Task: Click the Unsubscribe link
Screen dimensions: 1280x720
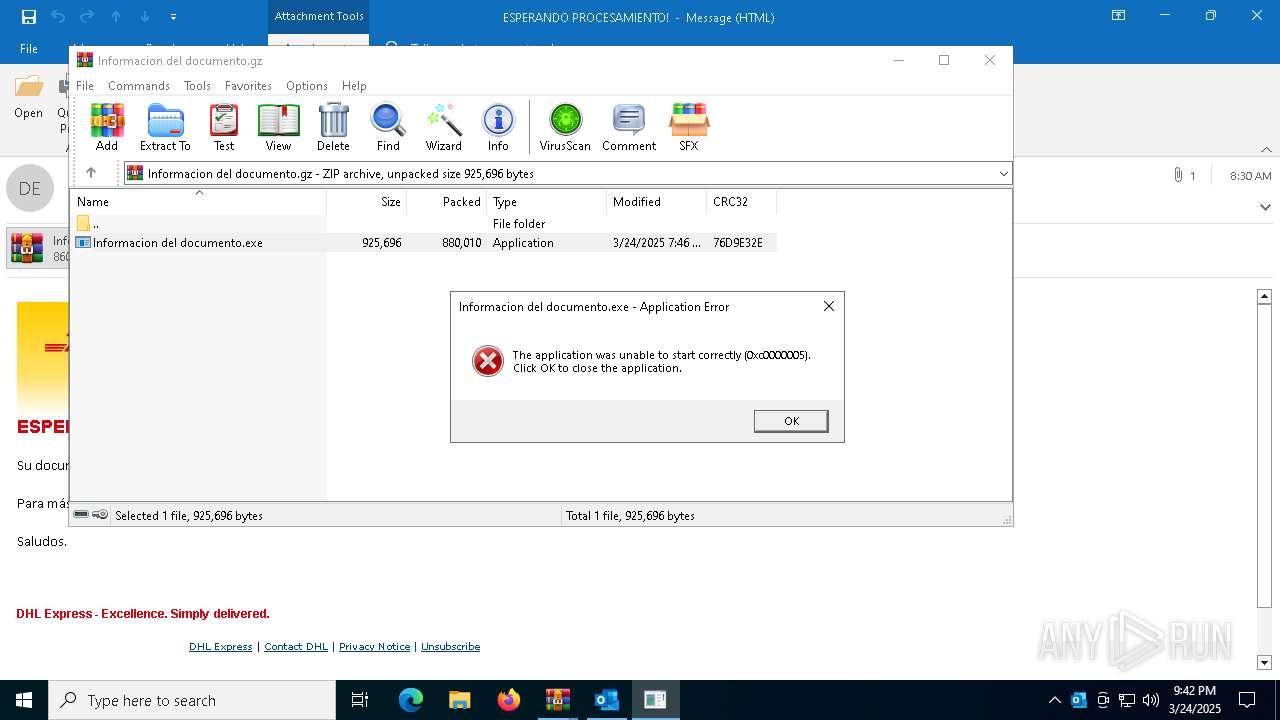Action: [x=450, y=646]
